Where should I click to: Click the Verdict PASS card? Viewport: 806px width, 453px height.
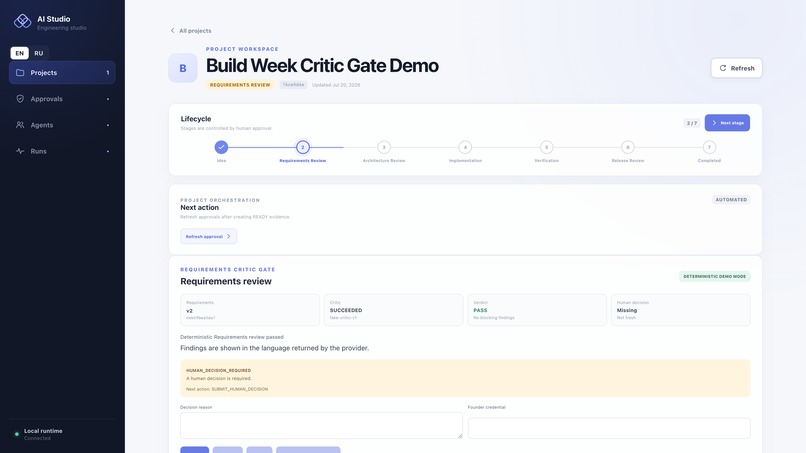[537, 310]
